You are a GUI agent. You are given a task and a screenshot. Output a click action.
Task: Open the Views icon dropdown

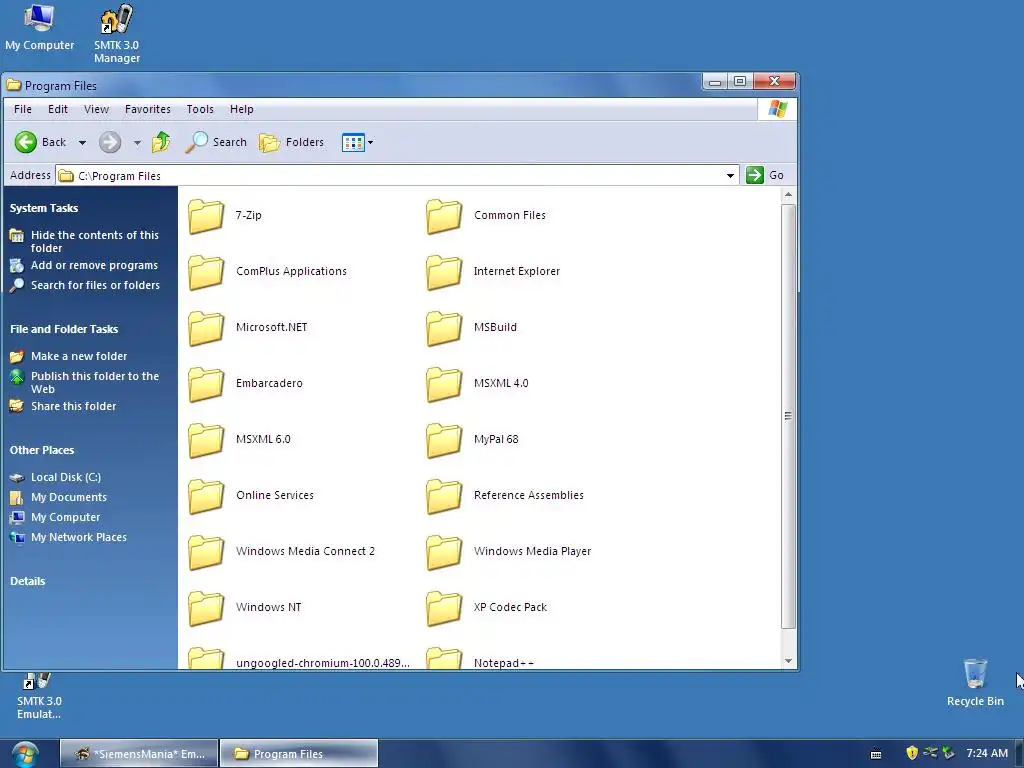click(x=357, y=142)
